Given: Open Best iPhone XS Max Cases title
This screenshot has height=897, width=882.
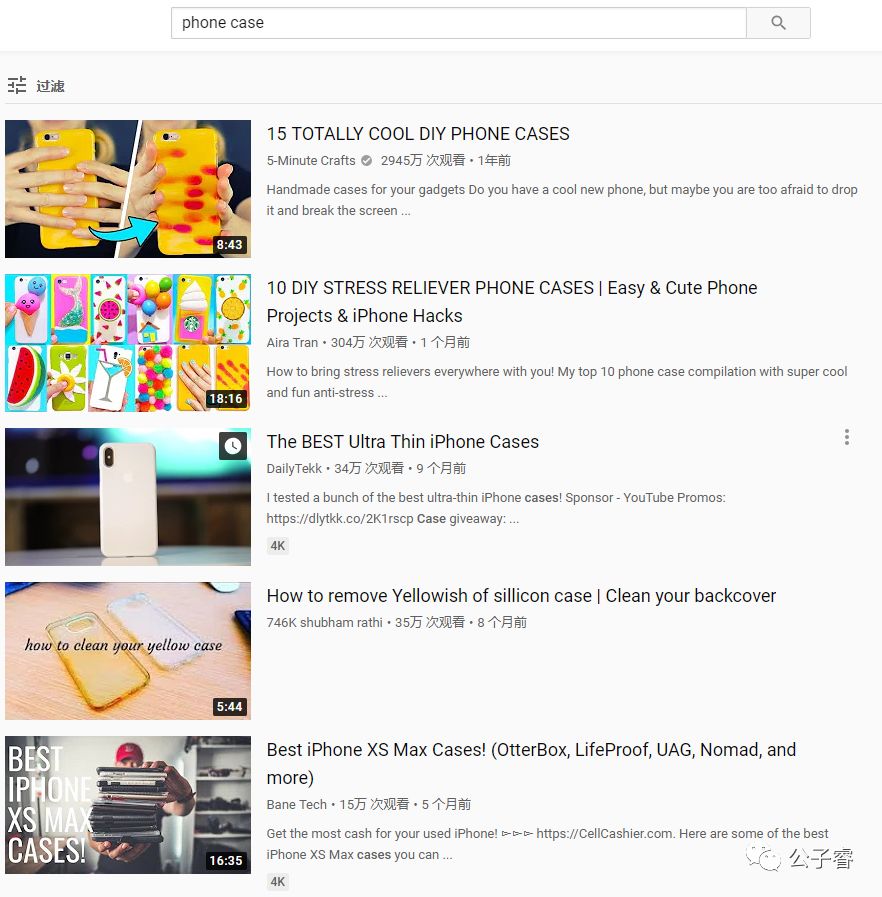Looking at the screenshot, I should [x=531, y=764].
